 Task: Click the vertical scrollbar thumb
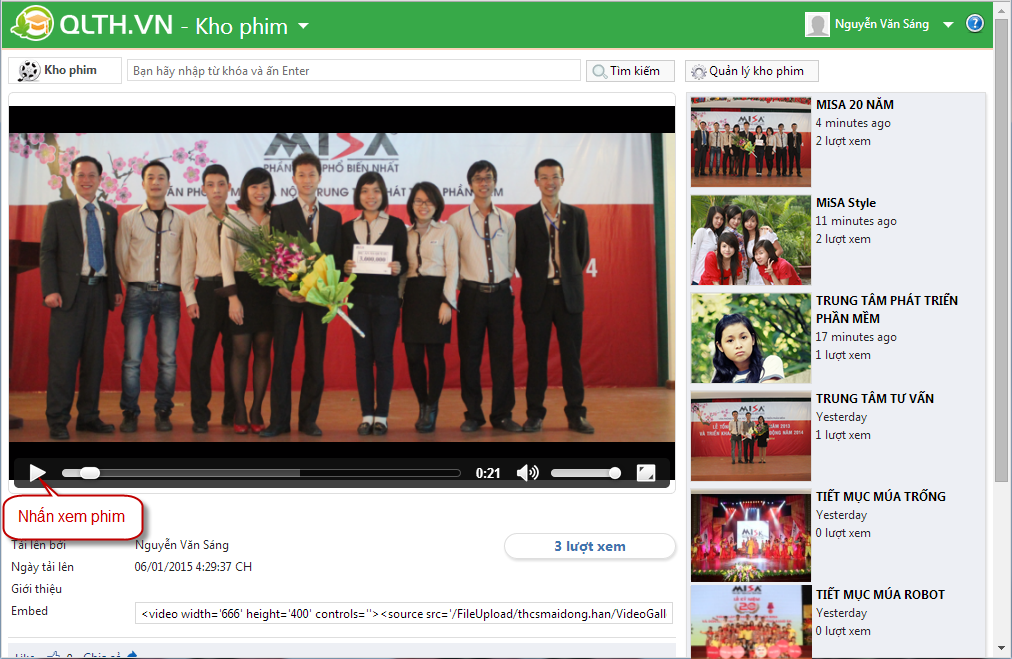point(1001,250)
